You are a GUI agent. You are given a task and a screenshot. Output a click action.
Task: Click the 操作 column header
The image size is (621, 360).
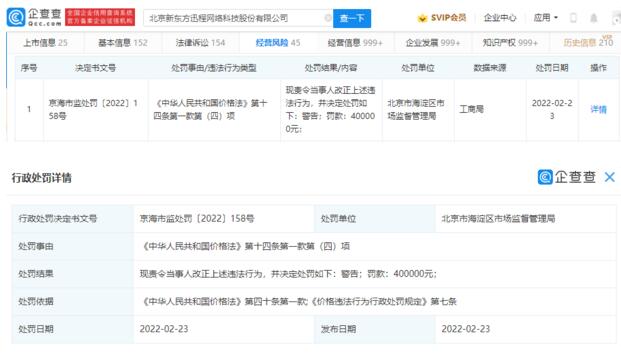(x=598, y=68)
